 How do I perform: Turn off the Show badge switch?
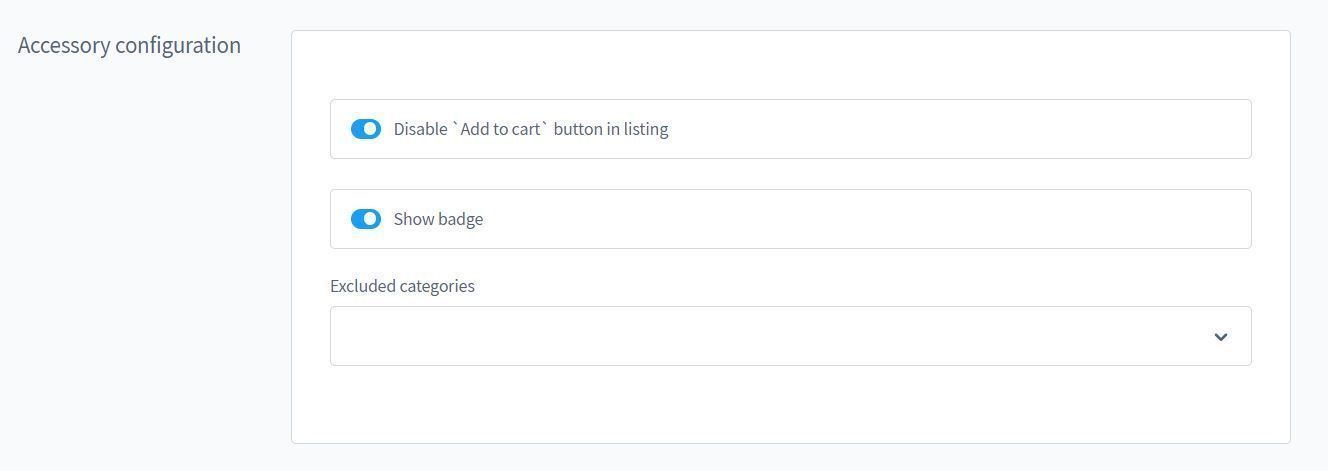[x=365, y=219]
